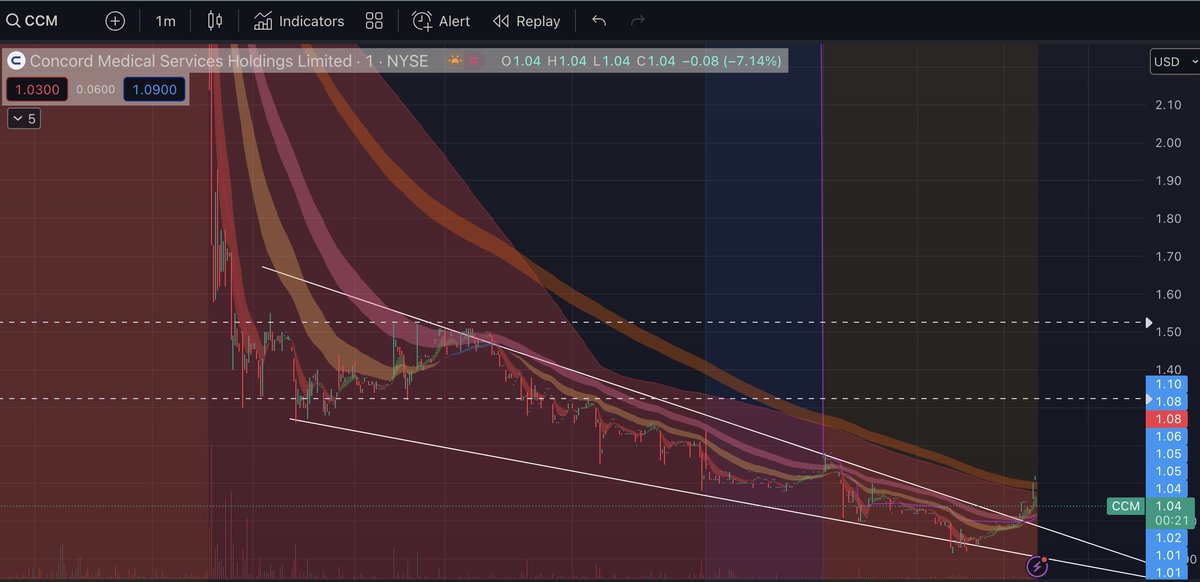The image size is (1200, 582).
Task: Open the Indicators dialog
Action: click(298, 20)
